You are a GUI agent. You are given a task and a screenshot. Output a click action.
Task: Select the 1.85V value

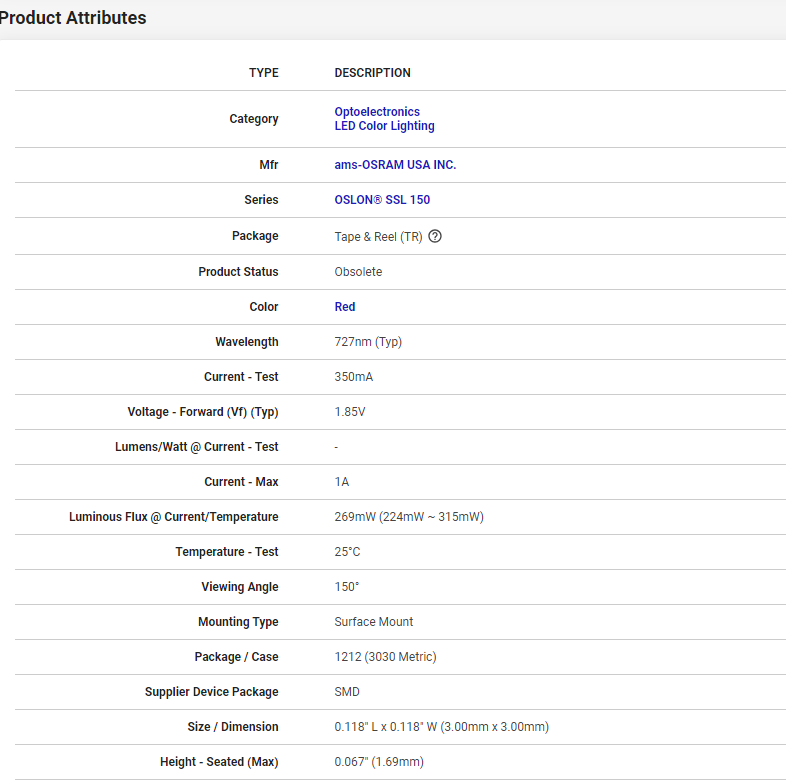pos(350,412)
